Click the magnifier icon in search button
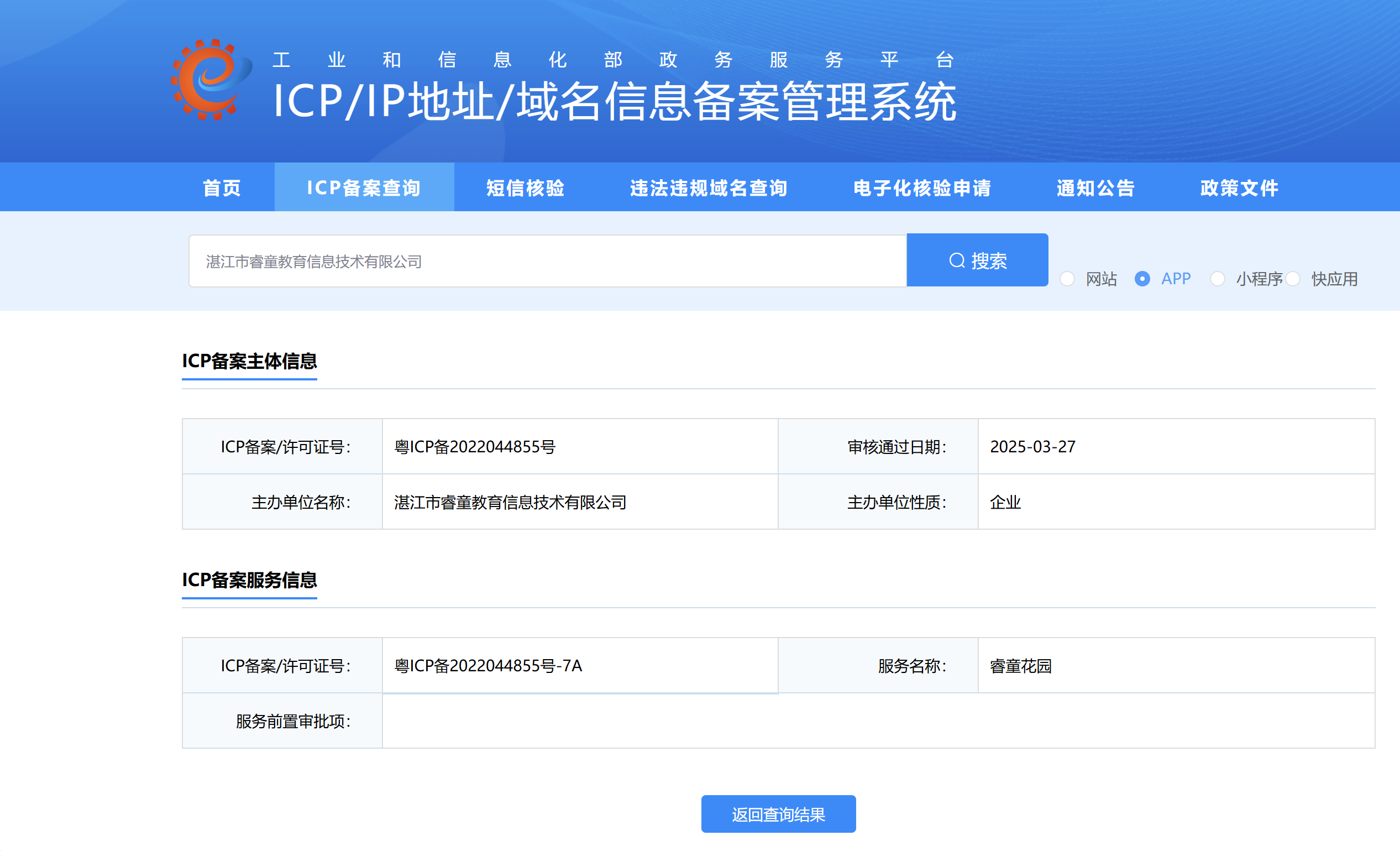The height and width of the screenshot is (851, 1400). (x=957, y=260)
